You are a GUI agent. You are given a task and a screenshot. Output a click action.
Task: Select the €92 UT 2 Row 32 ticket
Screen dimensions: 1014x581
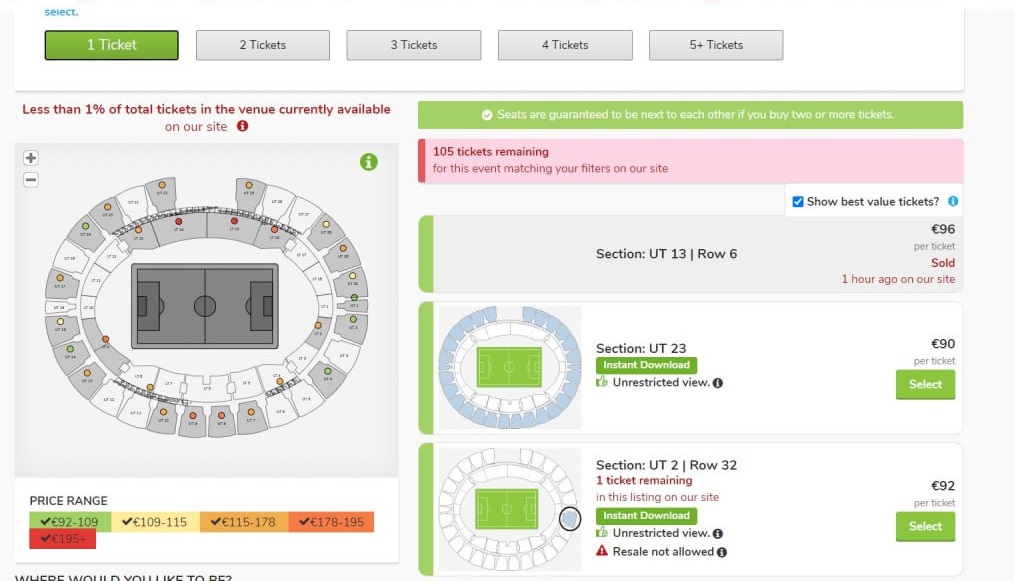(x=925, y=526)
